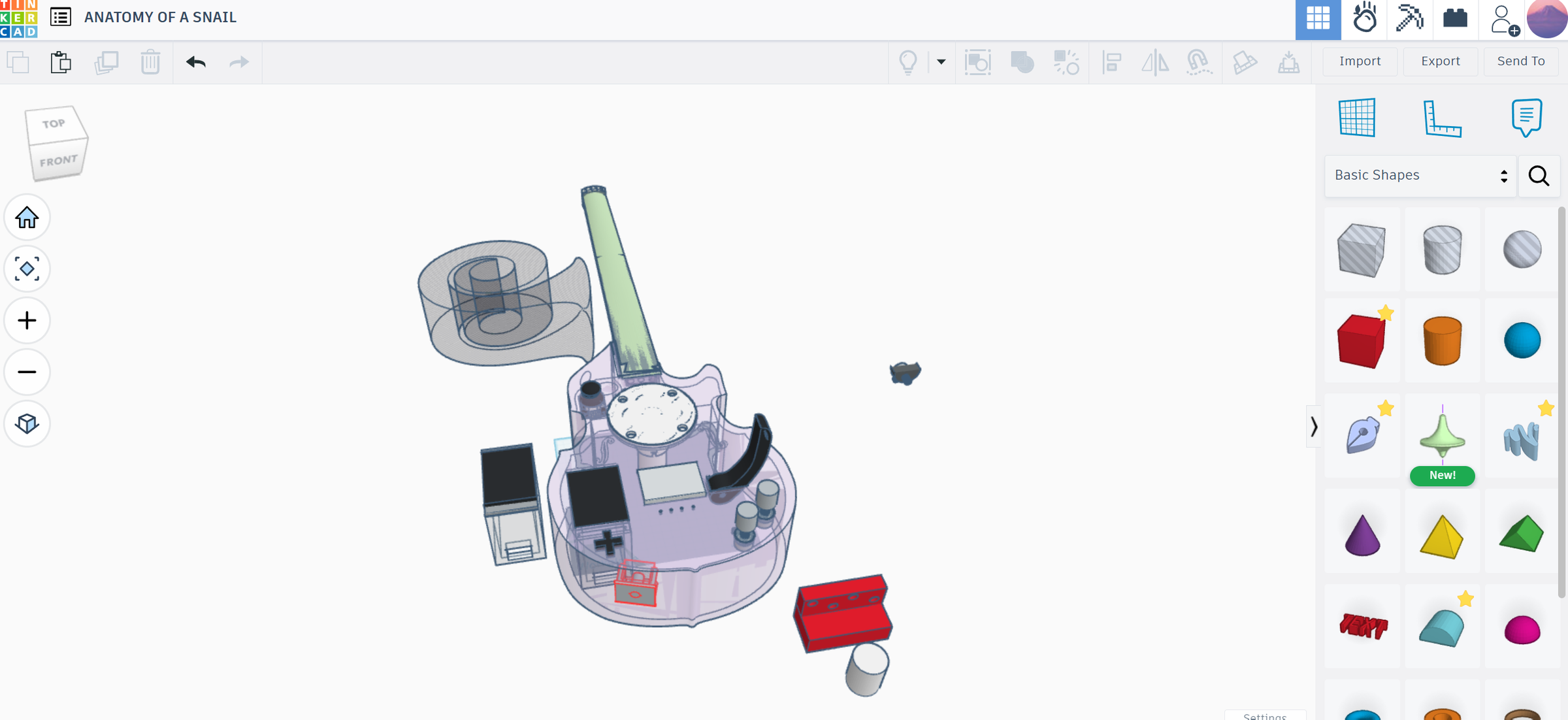
Task: Select the blue Sphere shape
Action: click(1522, 341)
